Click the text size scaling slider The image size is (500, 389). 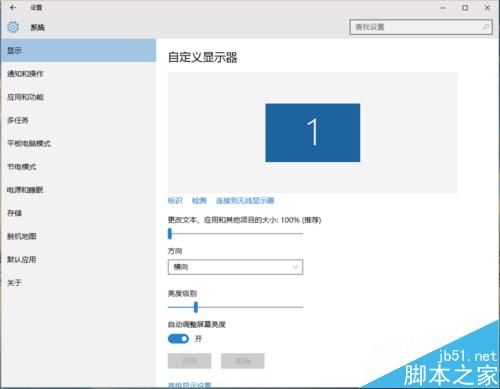(236, 234)
